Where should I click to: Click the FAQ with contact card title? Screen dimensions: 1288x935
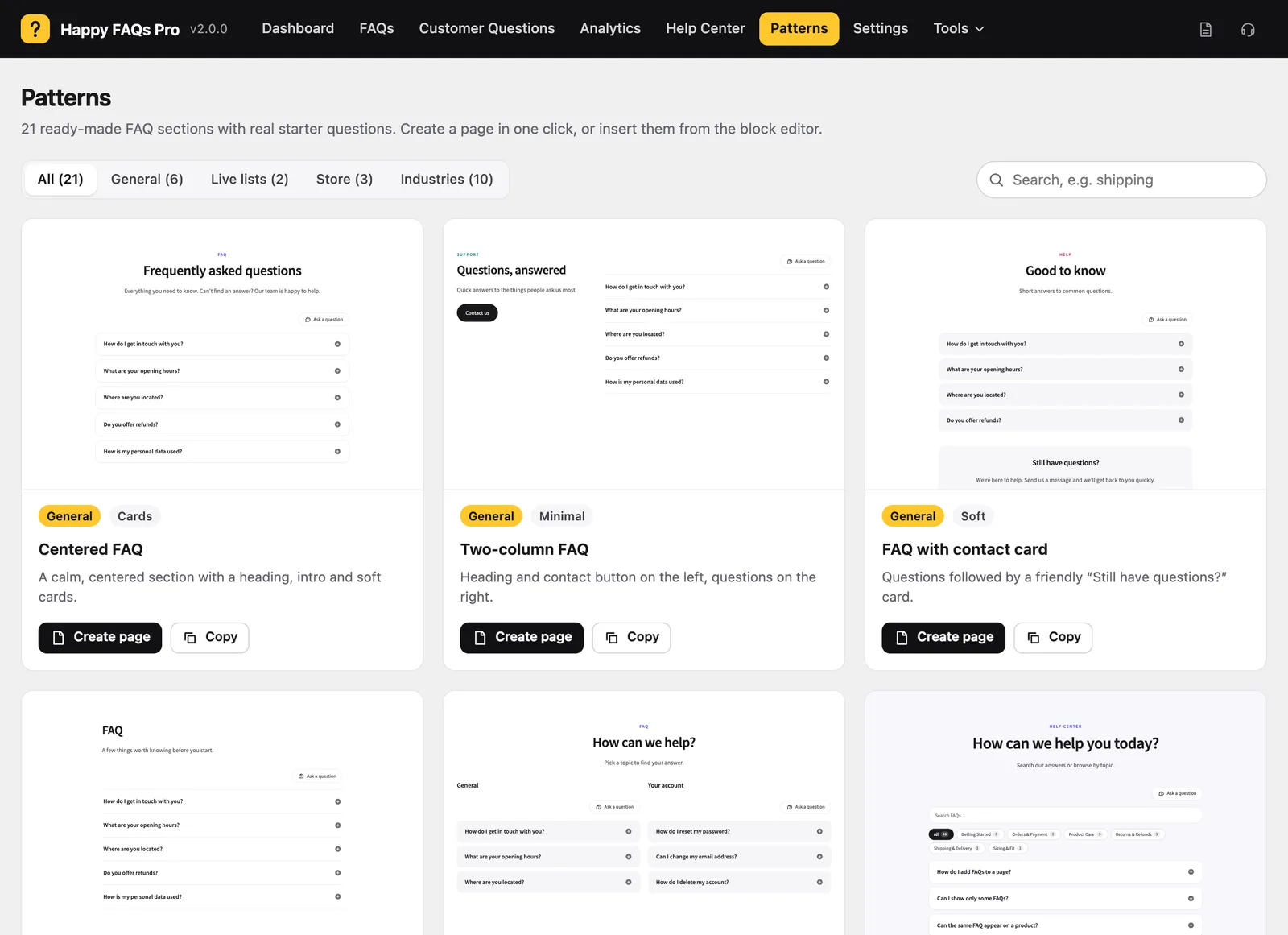point(964,549)
